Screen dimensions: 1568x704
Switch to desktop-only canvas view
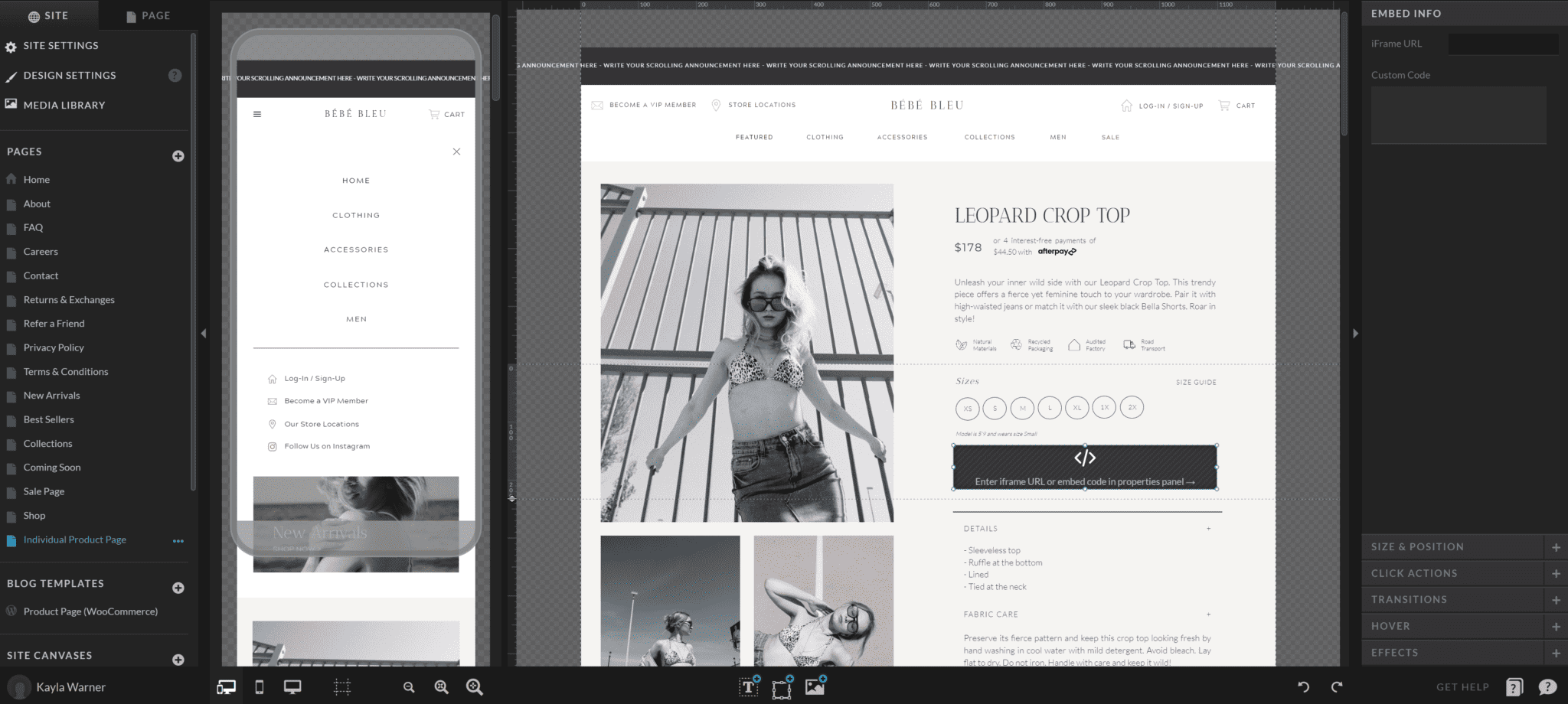point(292,686)
